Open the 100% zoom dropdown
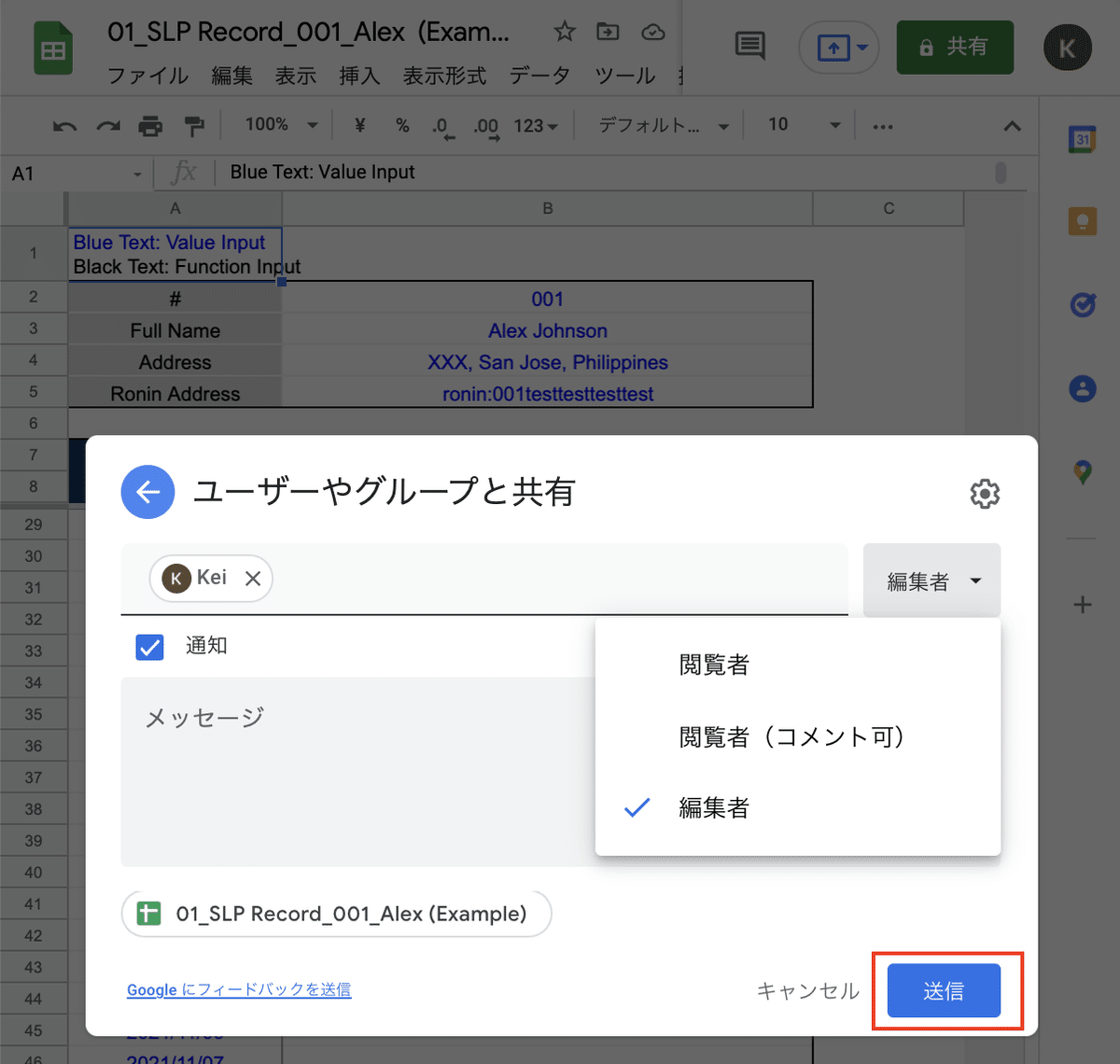Screen dimensions: 1120x1064 281,125
